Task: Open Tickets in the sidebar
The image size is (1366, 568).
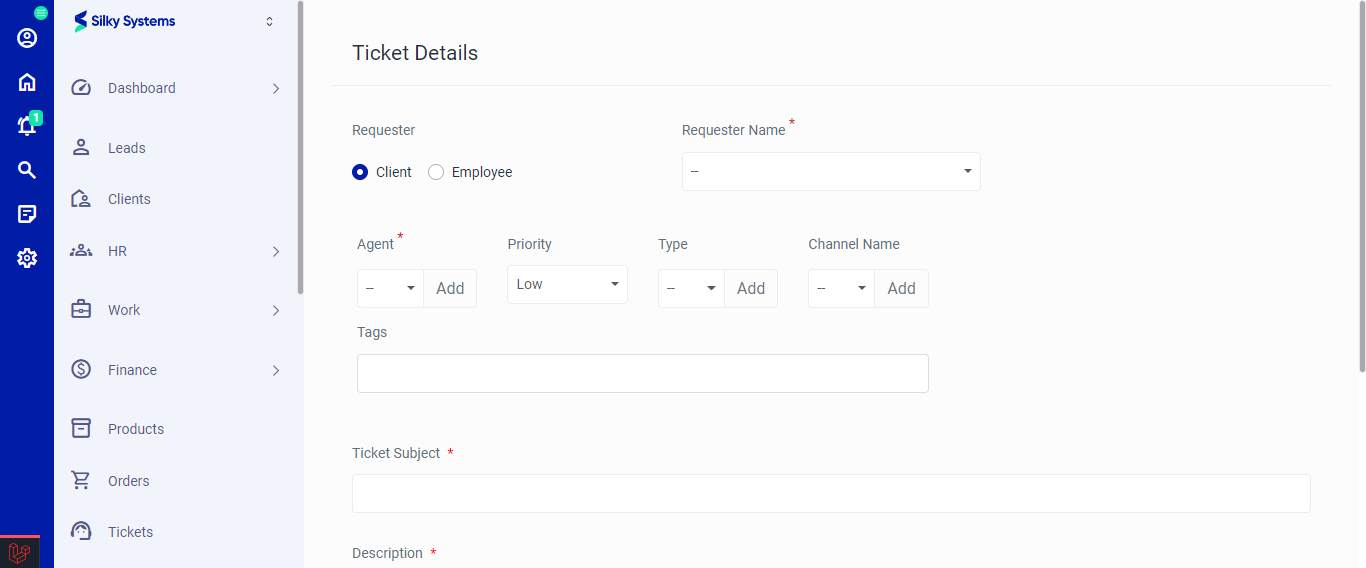Action: click(130, 532)
